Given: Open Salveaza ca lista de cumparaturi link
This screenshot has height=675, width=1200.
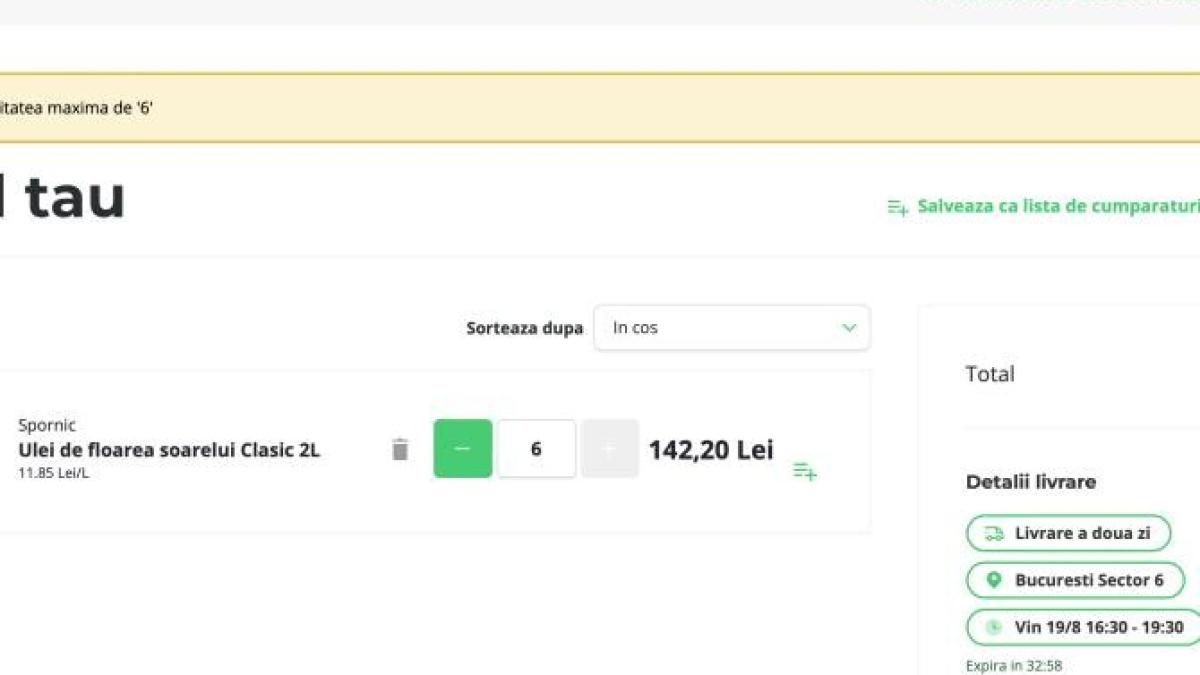Looking at the screenshot, I should pyautogui.click(x=1057, y=207).
